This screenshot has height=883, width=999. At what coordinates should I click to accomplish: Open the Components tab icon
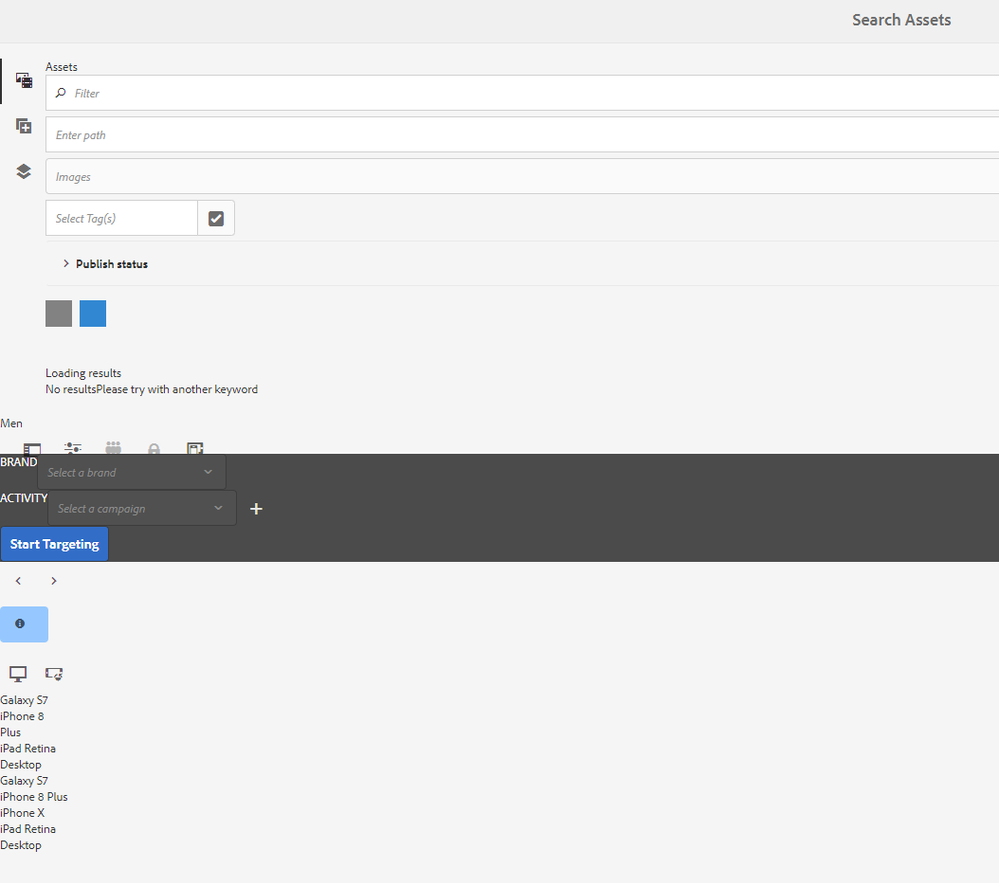(23, 126)
